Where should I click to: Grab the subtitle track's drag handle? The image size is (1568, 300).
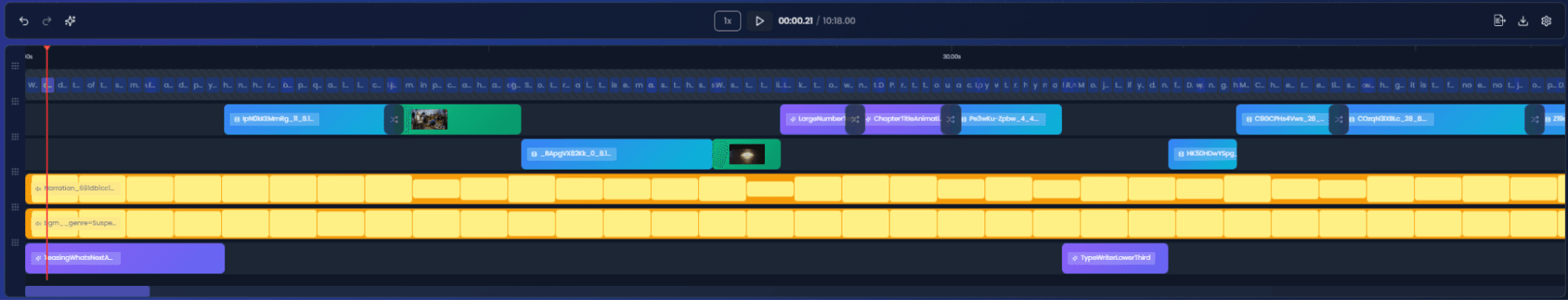[x=15, y=67]
